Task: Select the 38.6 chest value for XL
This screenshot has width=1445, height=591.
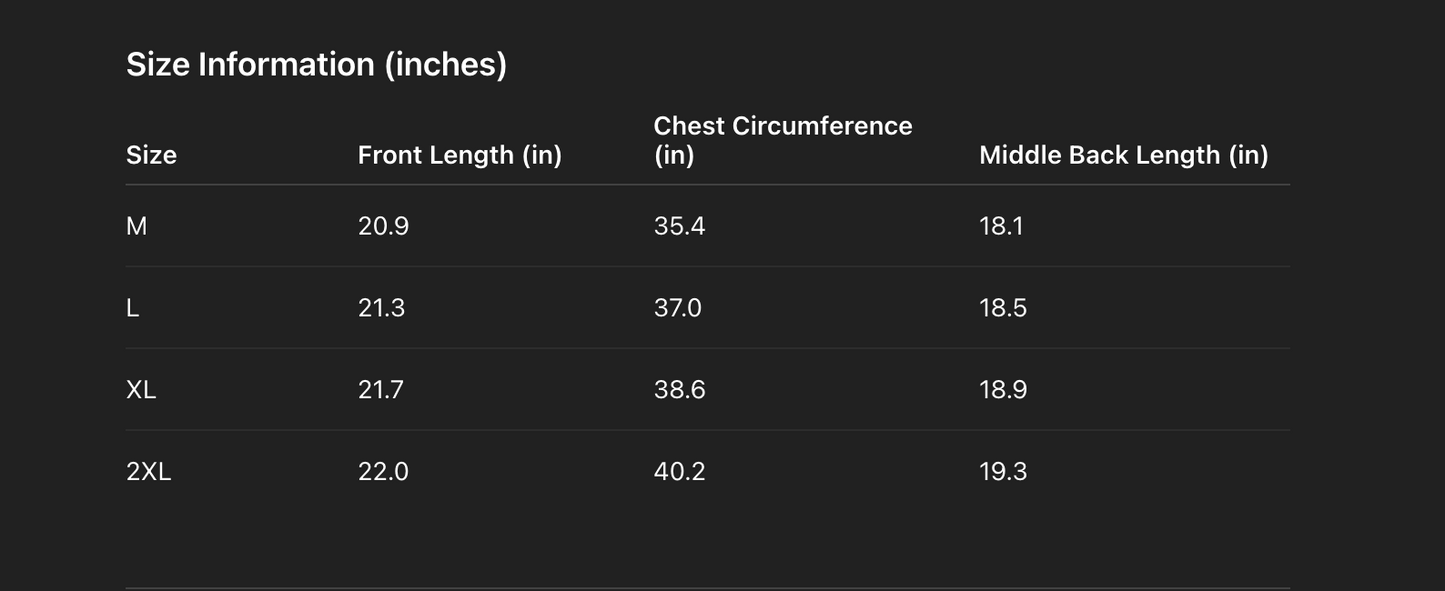Action: [679, 390]
